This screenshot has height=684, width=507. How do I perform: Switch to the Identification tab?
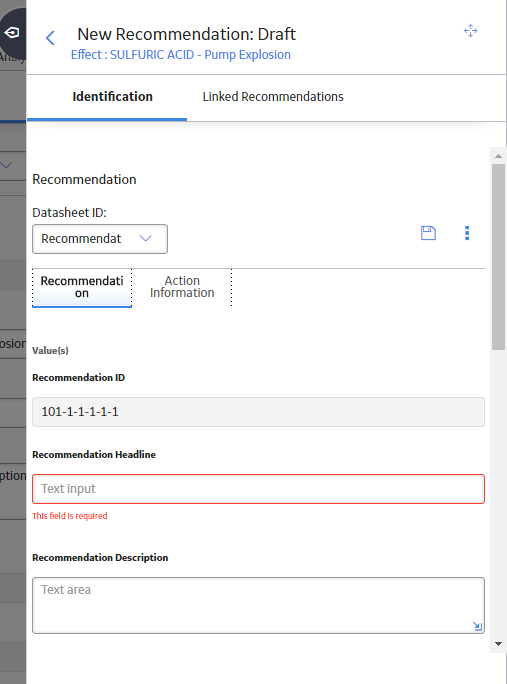click(113, 96)
